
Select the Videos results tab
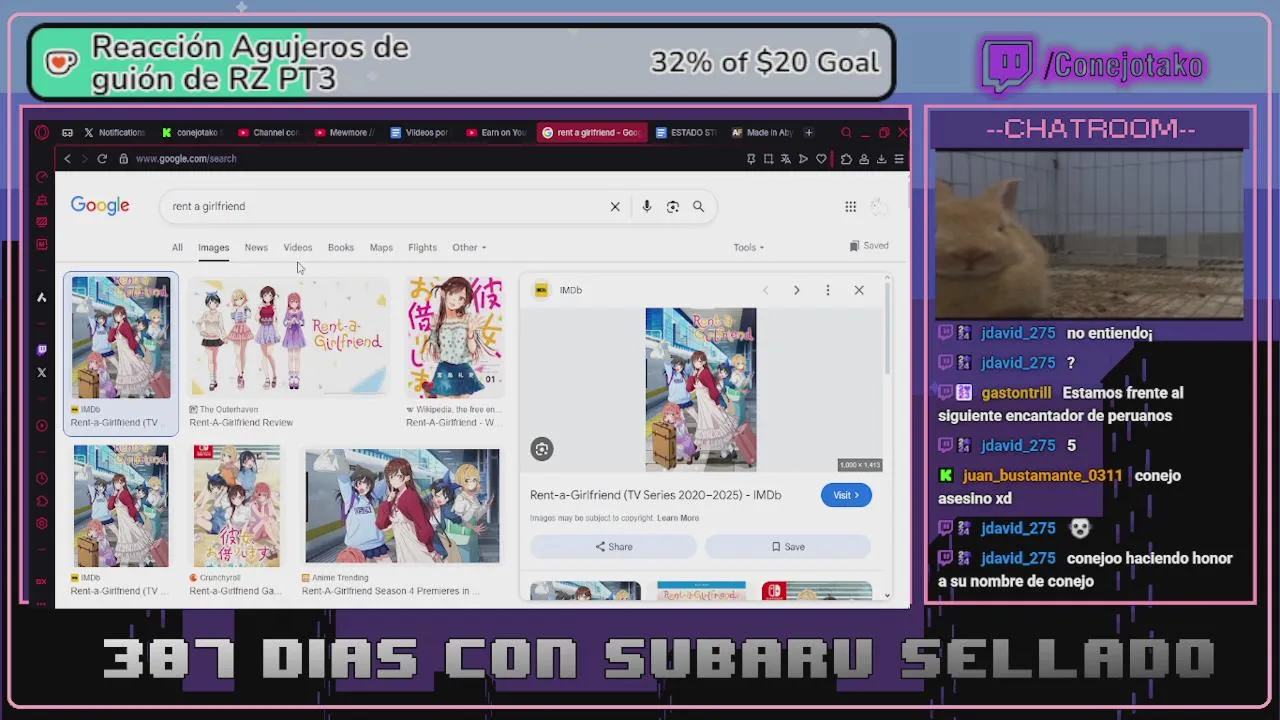[x=297, y=247]
